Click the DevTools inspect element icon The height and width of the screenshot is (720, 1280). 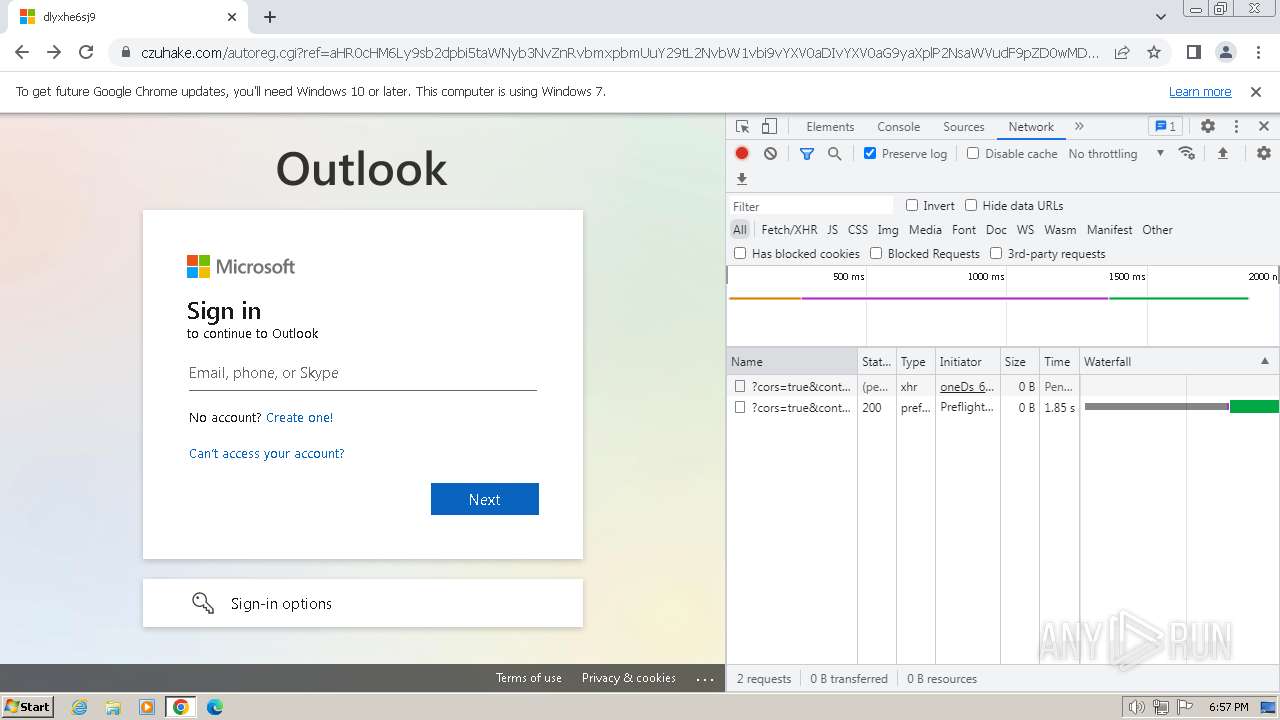(x=742, y=127)
